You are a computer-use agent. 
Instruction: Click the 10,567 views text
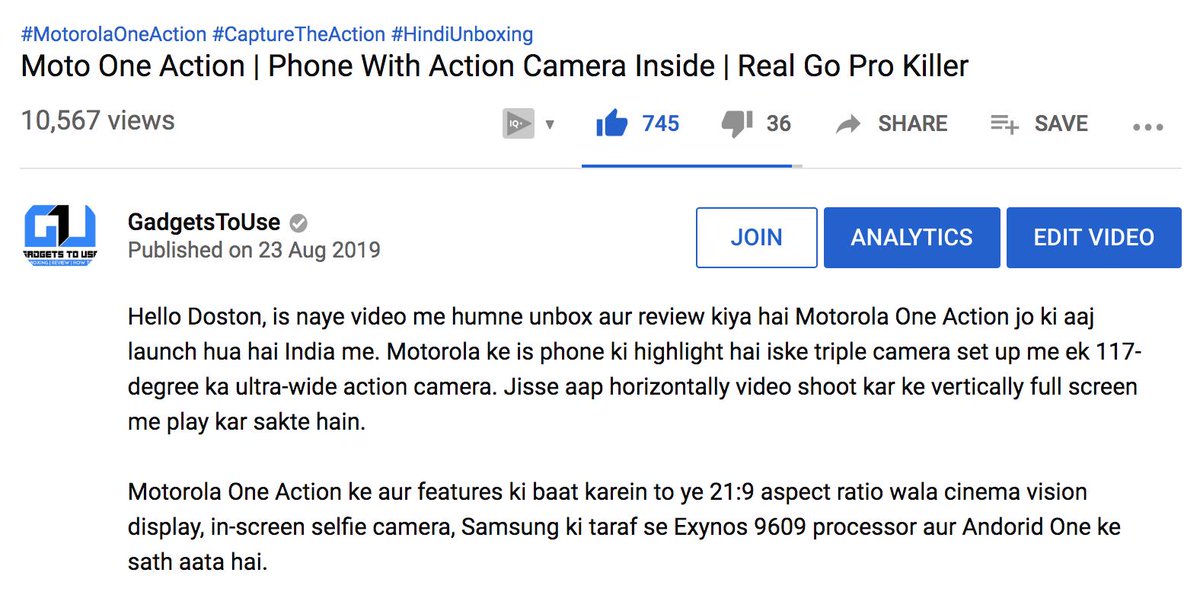click(98, 121)
